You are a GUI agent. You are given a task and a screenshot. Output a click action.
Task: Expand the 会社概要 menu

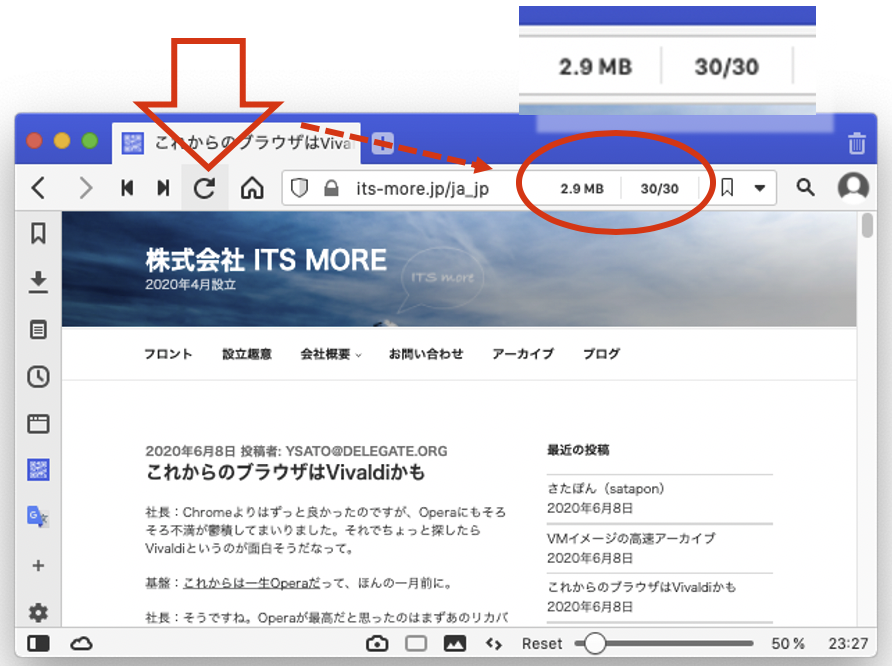tap(330, 354)
